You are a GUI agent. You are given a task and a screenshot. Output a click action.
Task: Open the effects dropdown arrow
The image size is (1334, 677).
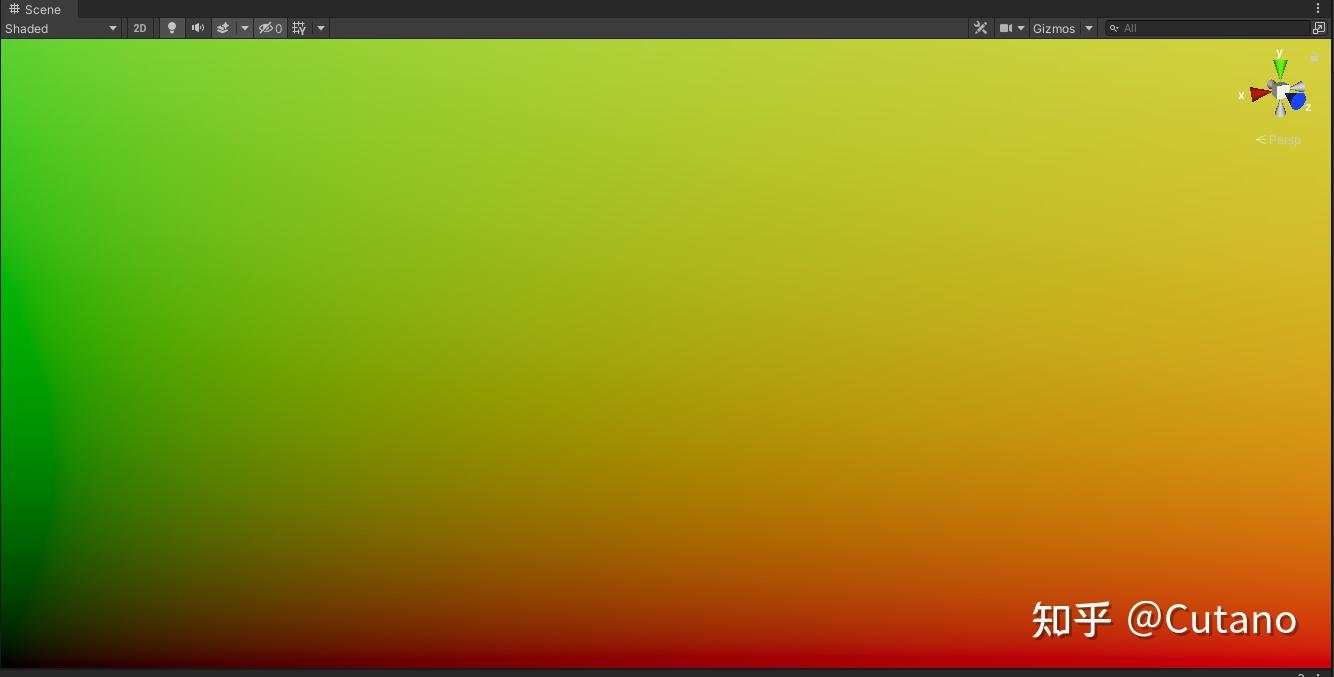click(244, 28)
